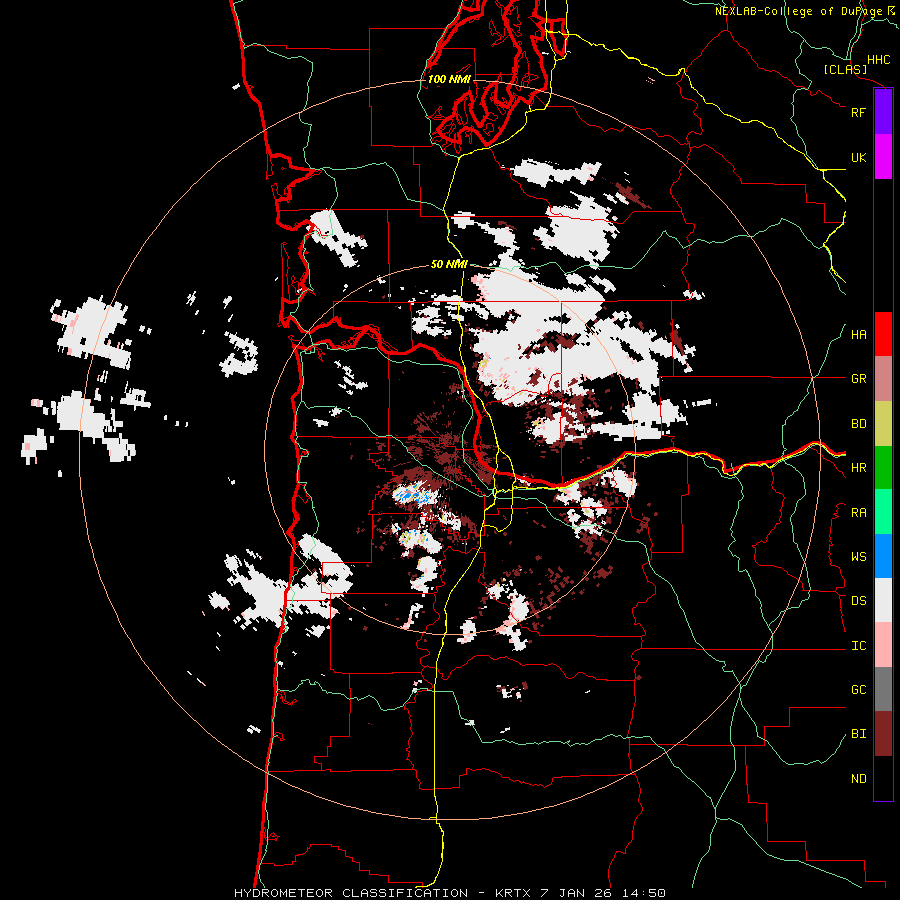This screenshot has width=900, height=900.
Task: Select the red HA legend swatch
Action: (883, 334)
